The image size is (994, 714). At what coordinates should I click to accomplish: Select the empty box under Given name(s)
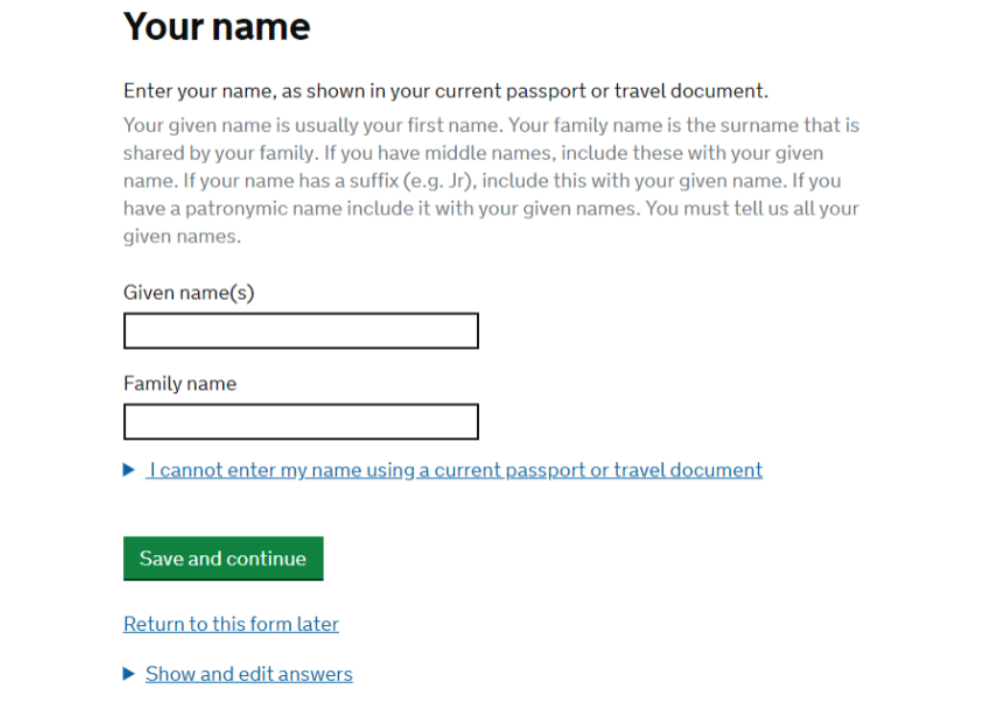[301, 331]
